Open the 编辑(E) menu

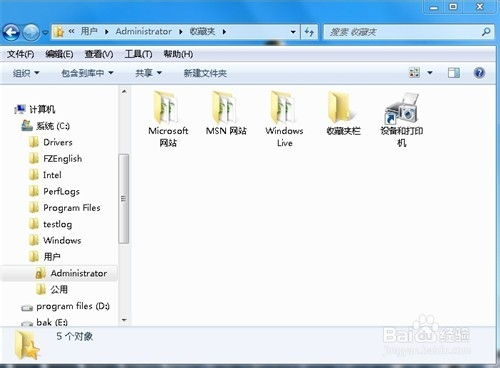coord(59,54)
